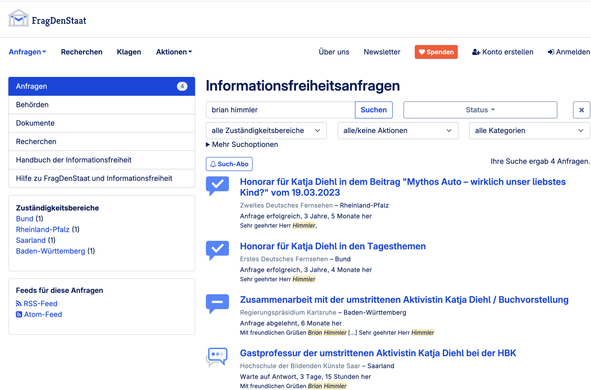Select Recherchen in the sidebar list

point(101,142)
